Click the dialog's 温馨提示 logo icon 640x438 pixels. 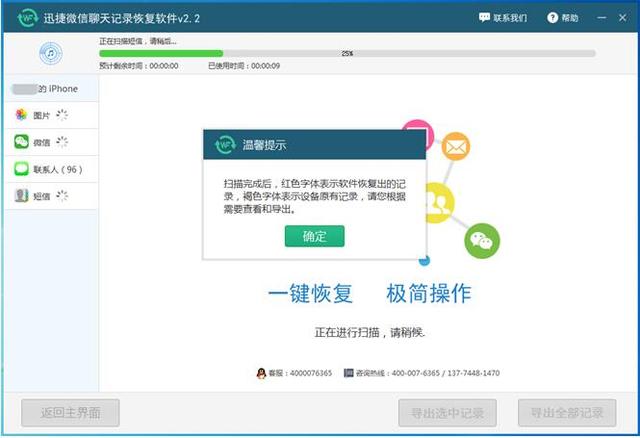[225, 145]
